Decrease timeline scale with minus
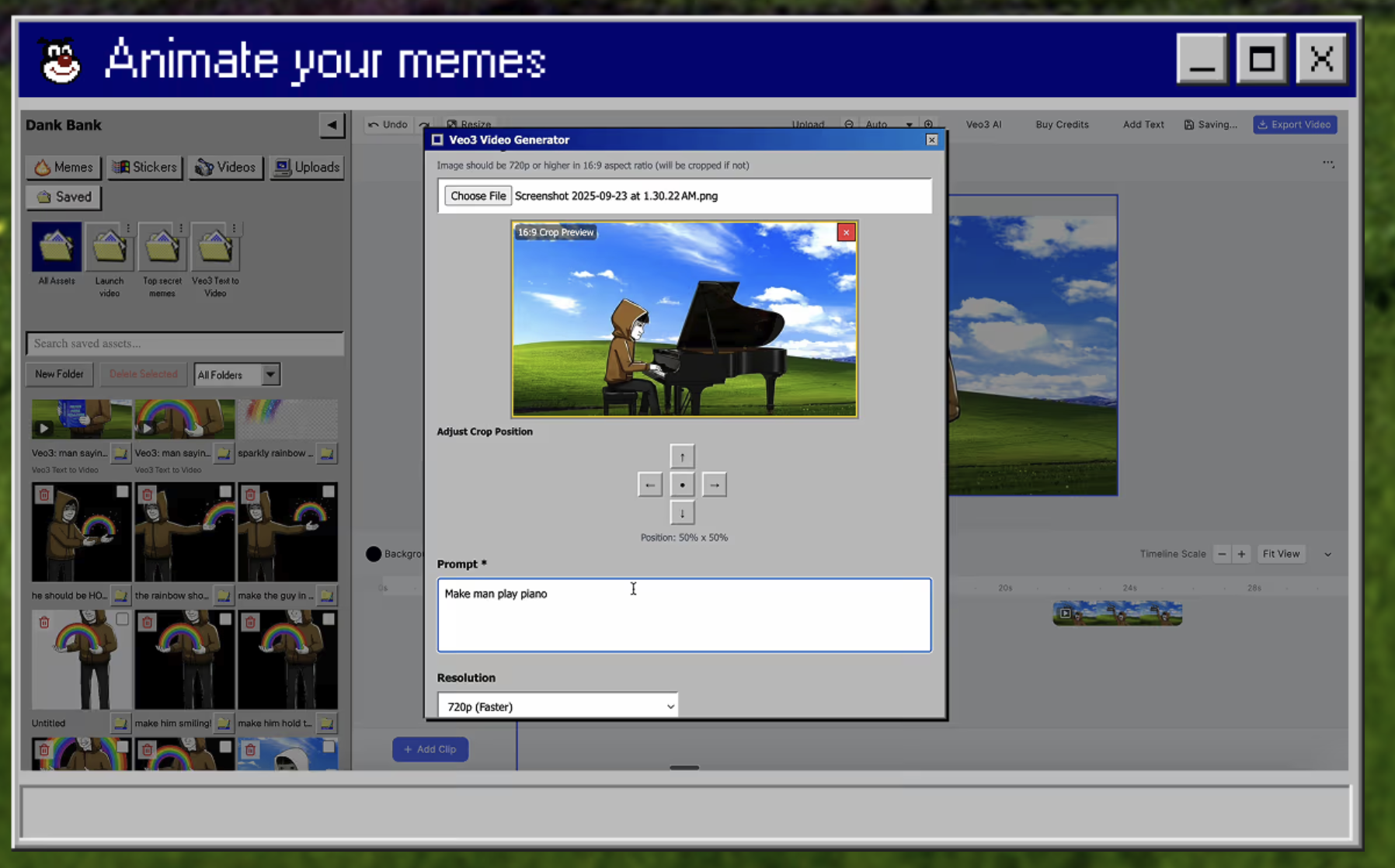 click(1222, 554)
